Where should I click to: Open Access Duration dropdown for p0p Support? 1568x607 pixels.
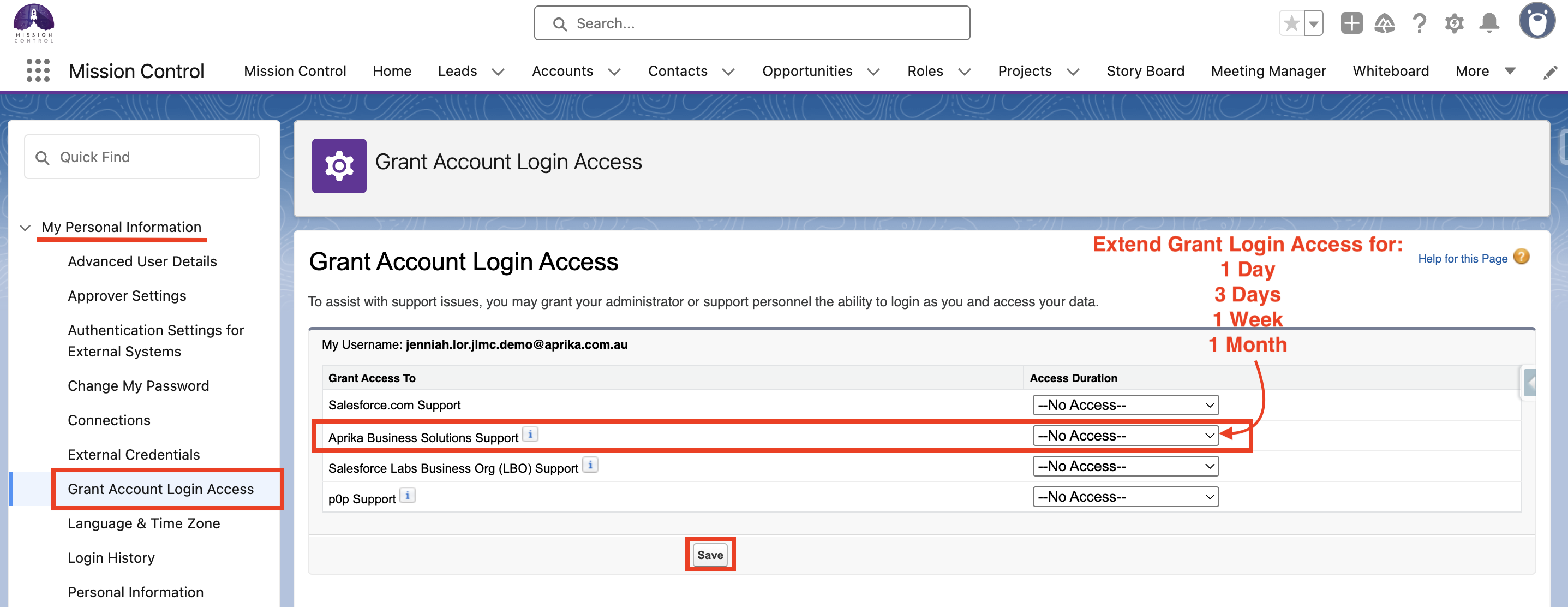coord(1125,497)
